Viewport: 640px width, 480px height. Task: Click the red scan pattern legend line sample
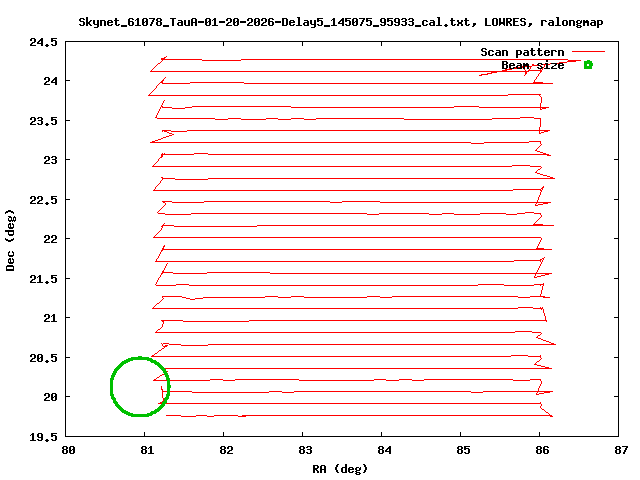(x=588, y=52)
